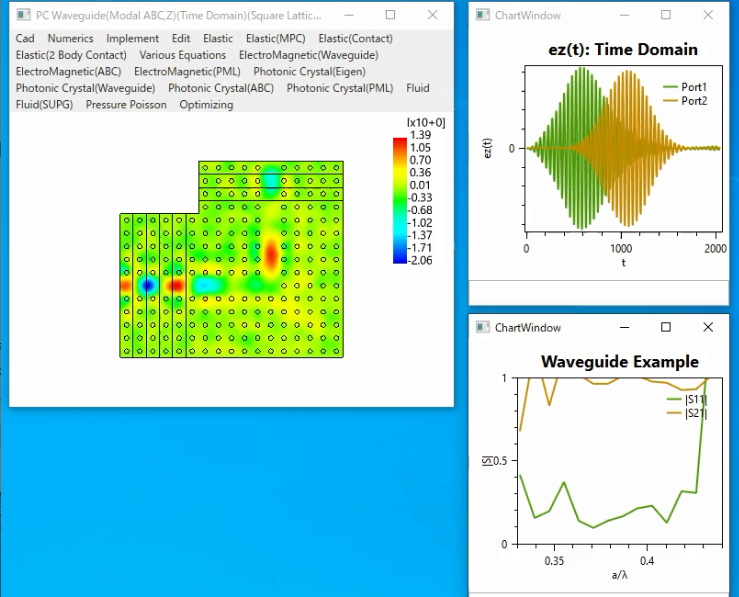
Task: Open the Photonic Crystal(PML) menu
Action: click(340, 88)
